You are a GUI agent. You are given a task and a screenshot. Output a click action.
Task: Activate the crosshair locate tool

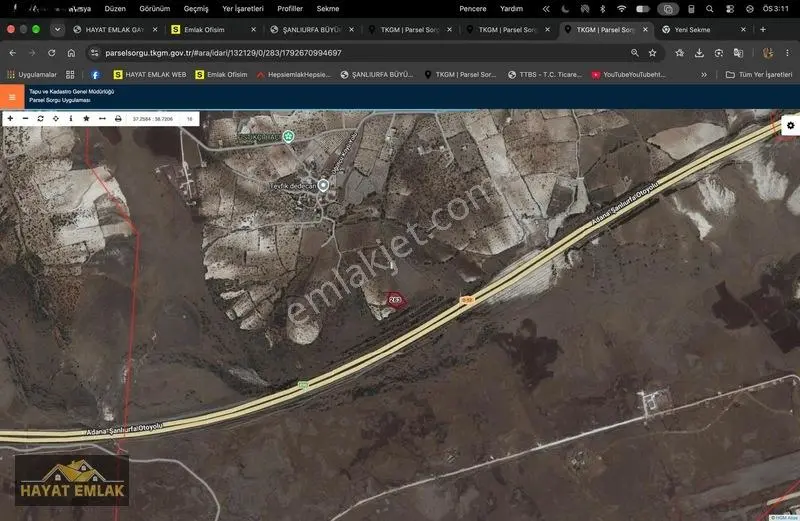(56, 118)
